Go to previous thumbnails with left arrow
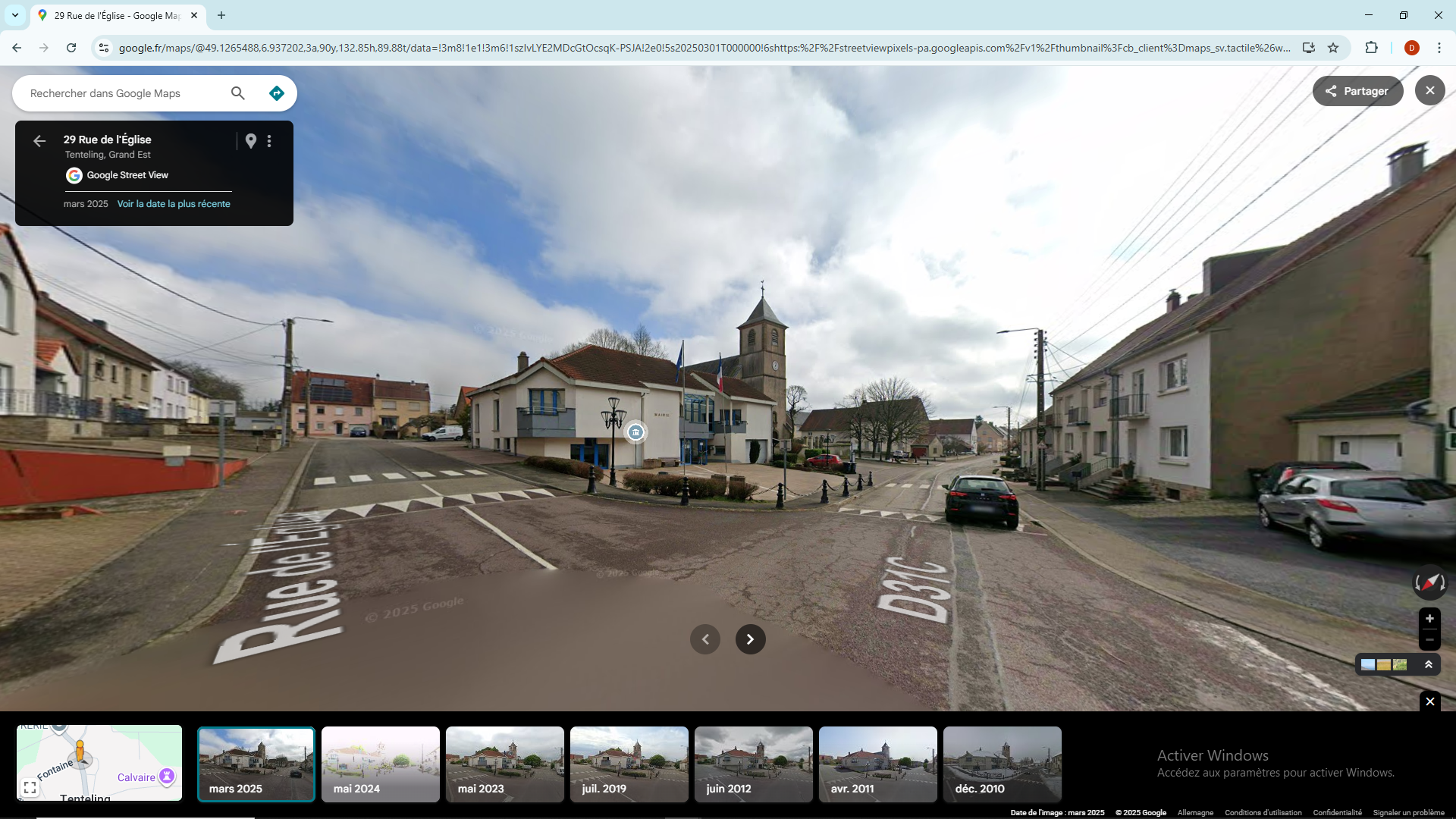Image resolution: width=1456 pixels, height=819 pixels. (x=705, y=639)
